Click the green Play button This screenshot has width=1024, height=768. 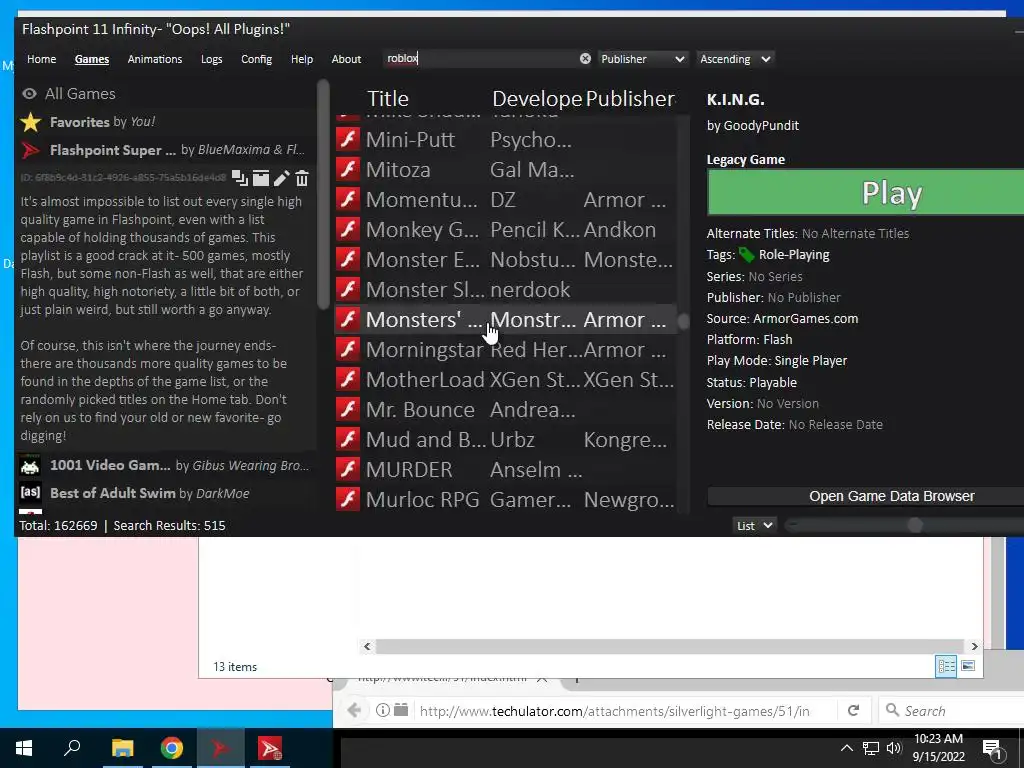[x=866, y=193]
